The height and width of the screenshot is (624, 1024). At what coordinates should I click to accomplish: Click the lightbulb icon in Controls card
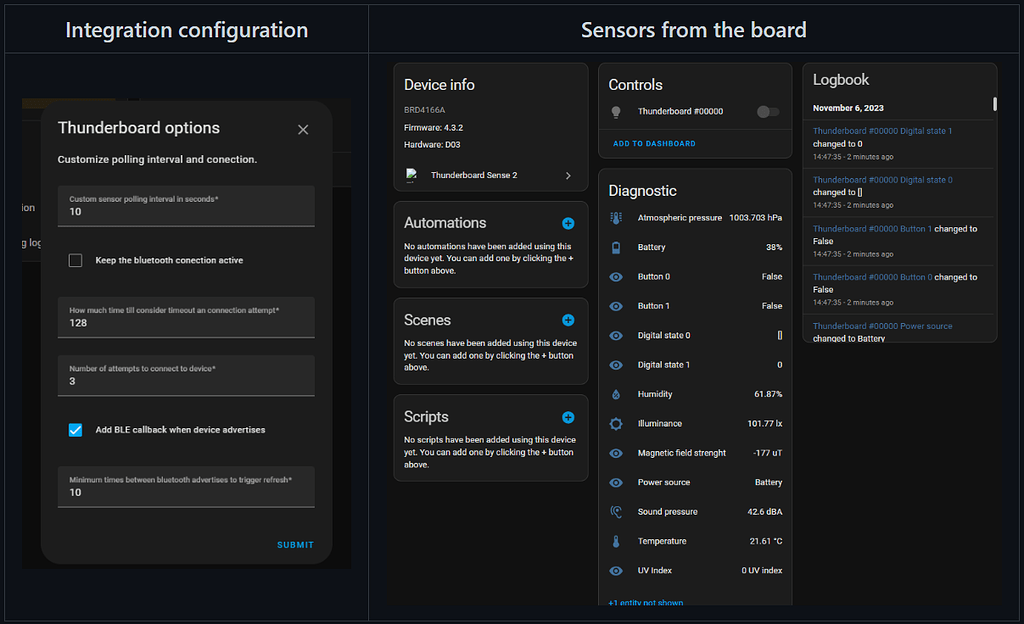[x=614, y=113]
